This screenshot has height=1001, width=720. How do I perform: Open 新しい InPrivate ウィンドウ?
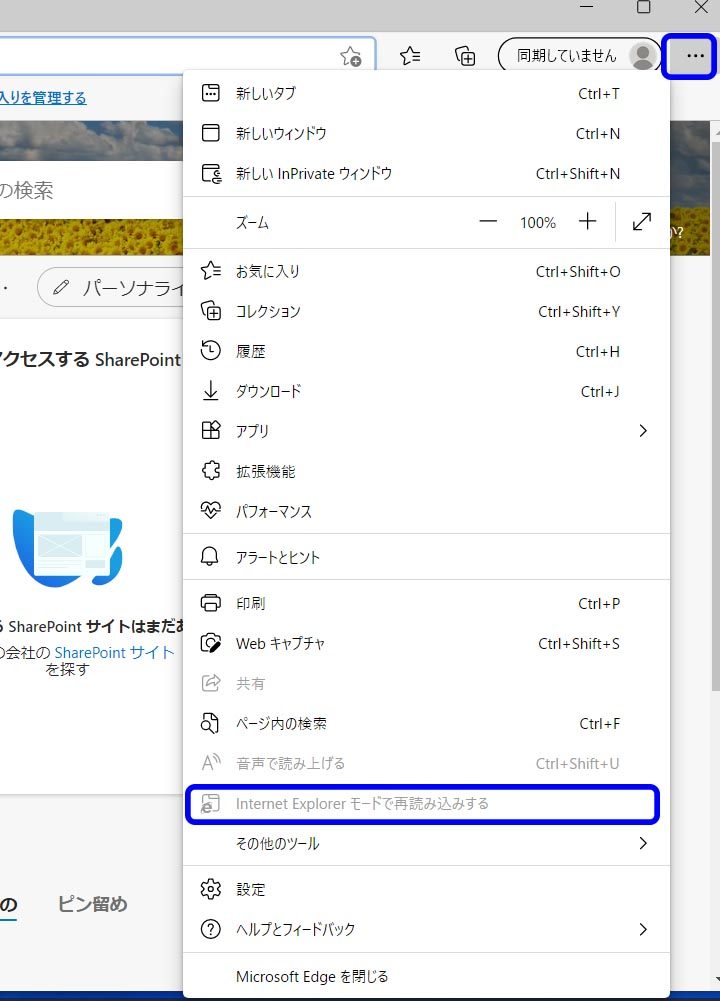click(426, 174)
